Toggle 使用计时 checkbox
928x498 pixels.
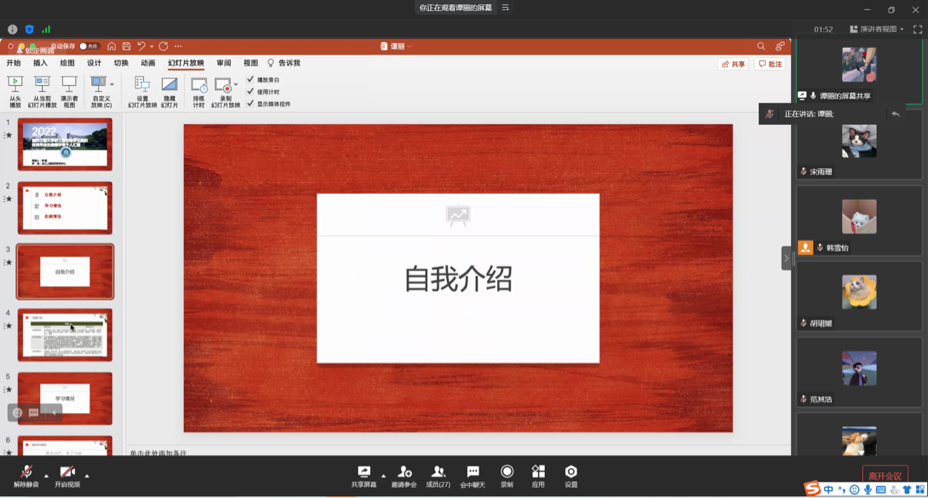pos(250,92)
